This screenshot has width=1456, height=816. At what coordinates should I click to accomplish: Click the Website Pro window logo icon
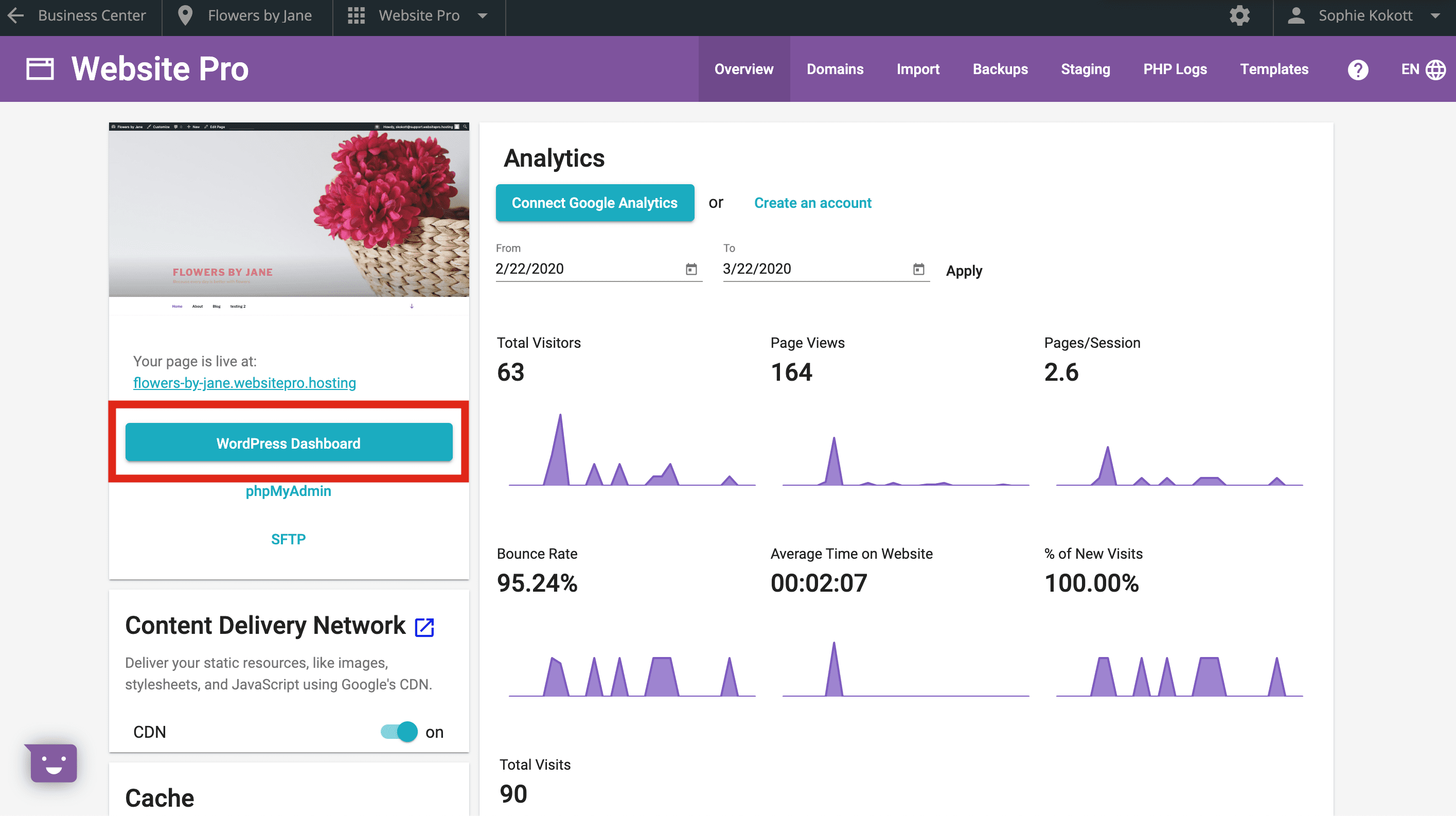coord(40,69)
